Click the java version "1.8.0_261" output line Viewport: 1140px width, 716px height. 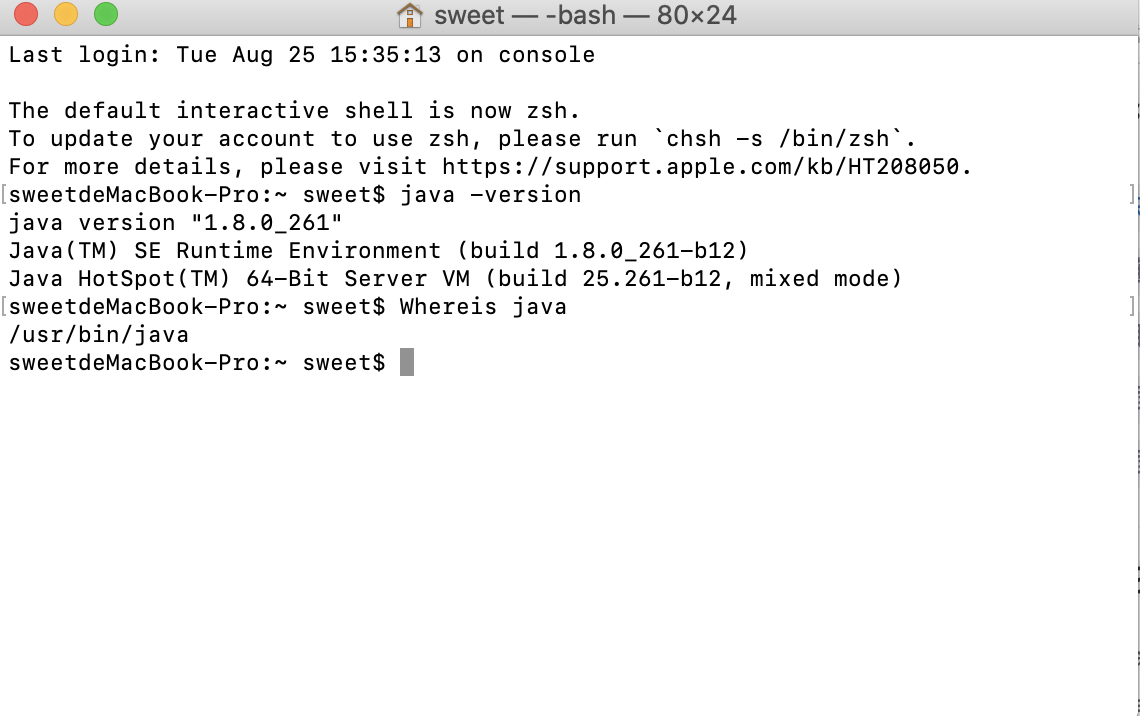pyautogui.click(x=175, y=222)
